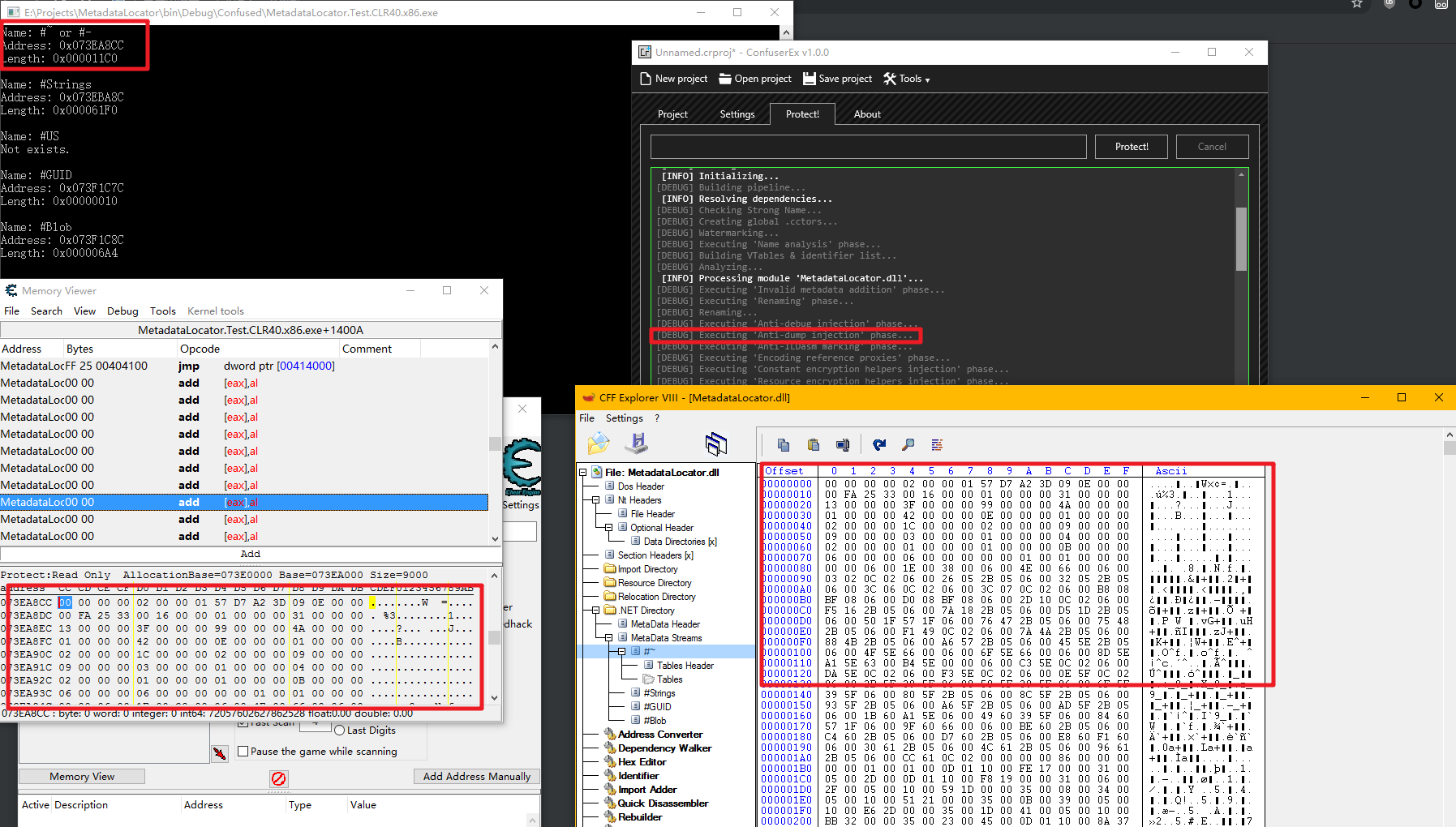Image resolution: width=1456 pixels, height=827 pixels.
Task: Collapse the MetaData Streams tree node
Action: tap(608, 638)
